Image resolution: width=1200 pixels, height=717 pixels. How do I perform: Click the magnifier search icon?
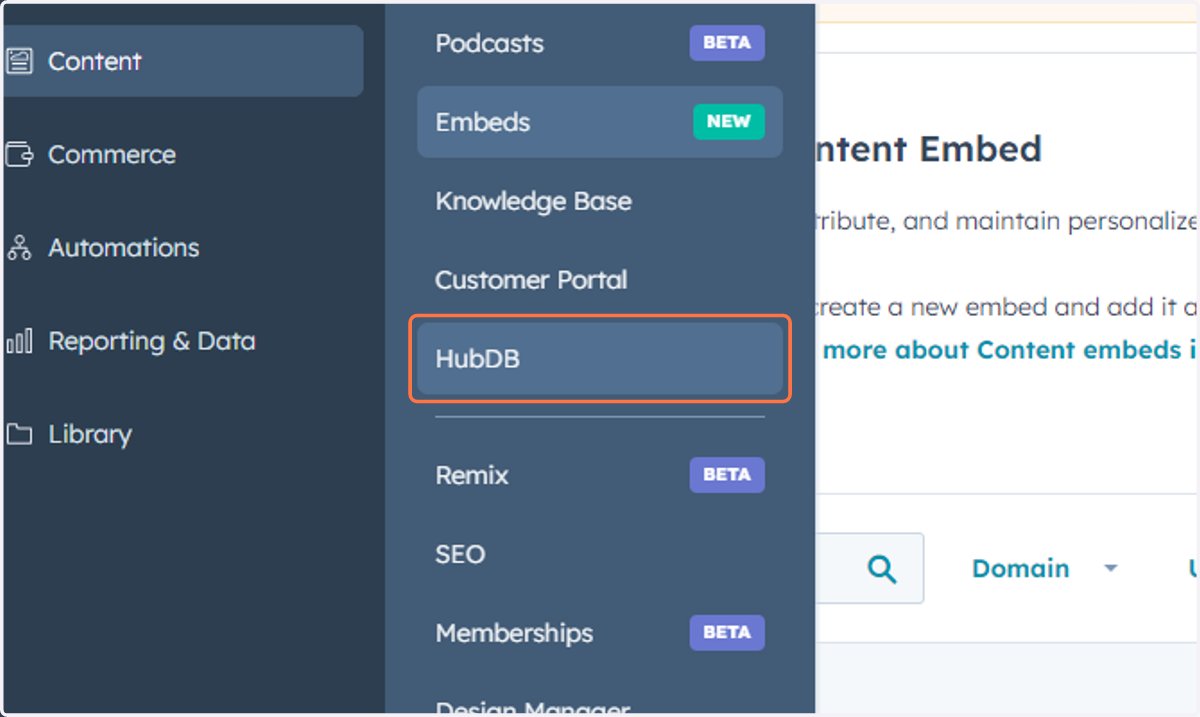[881, 569]
